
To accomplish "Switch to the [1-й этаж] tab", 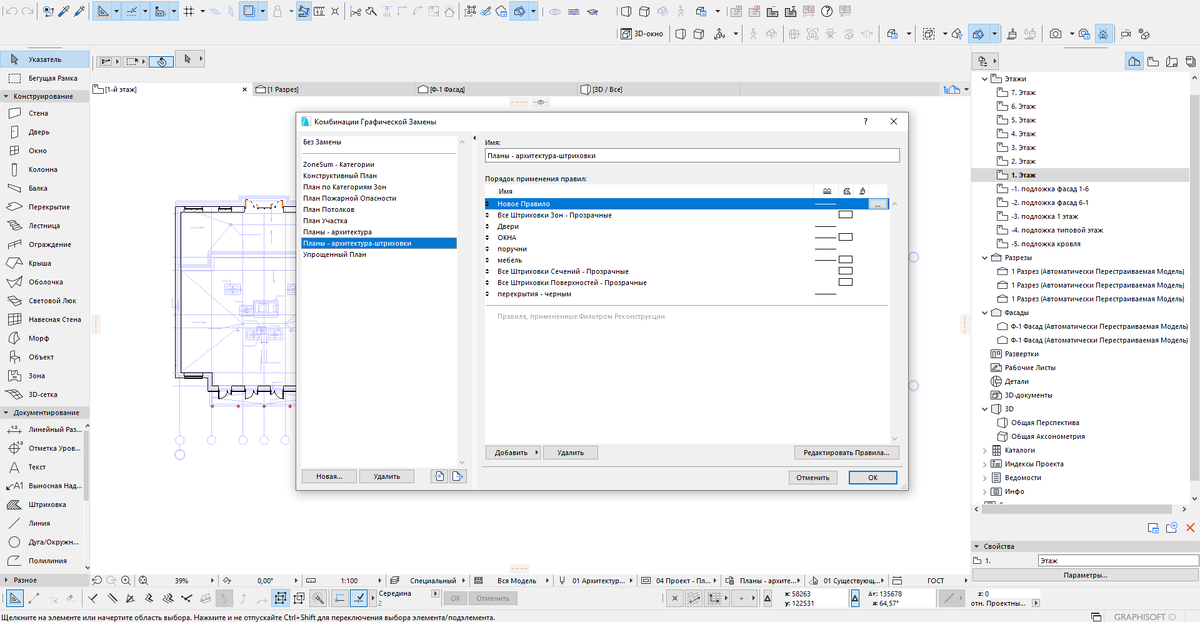I will click(170, 90).
